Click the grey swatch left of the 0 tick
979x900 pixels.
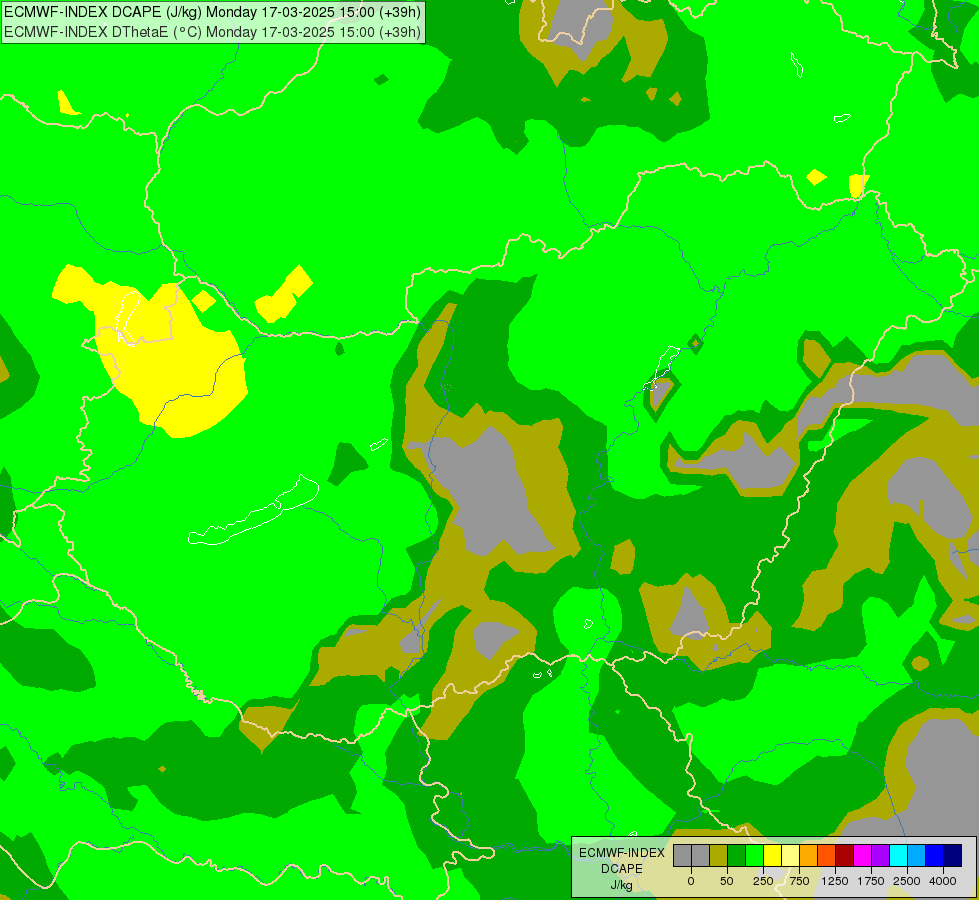pos(682,856)
